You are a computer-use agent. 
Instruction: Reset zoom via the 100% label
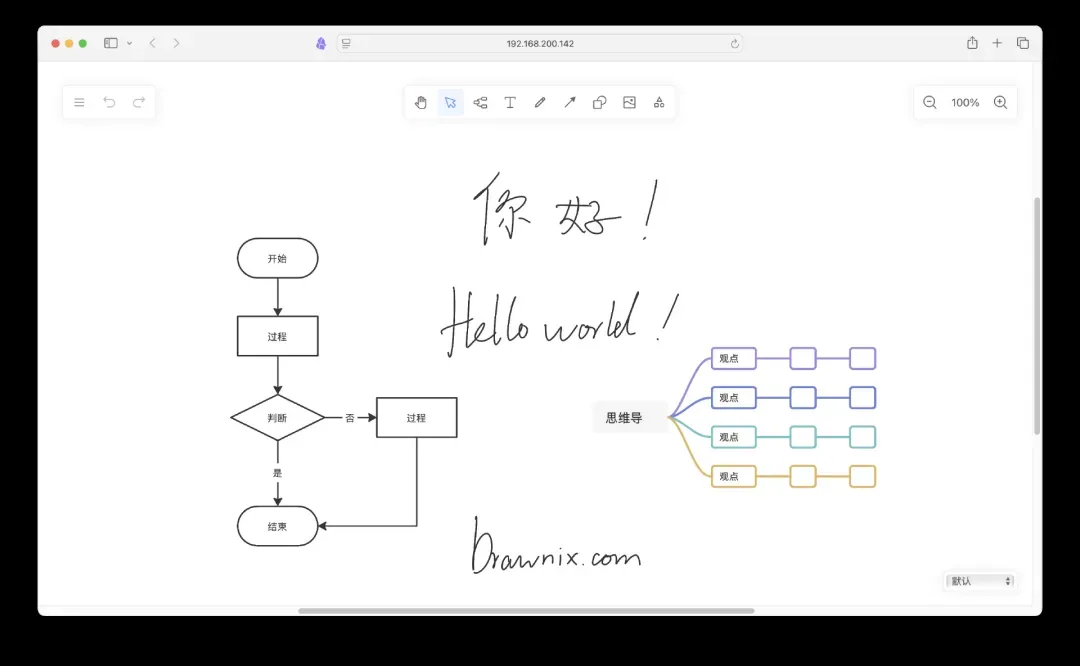pyautogui.click(x=965, y=102)
